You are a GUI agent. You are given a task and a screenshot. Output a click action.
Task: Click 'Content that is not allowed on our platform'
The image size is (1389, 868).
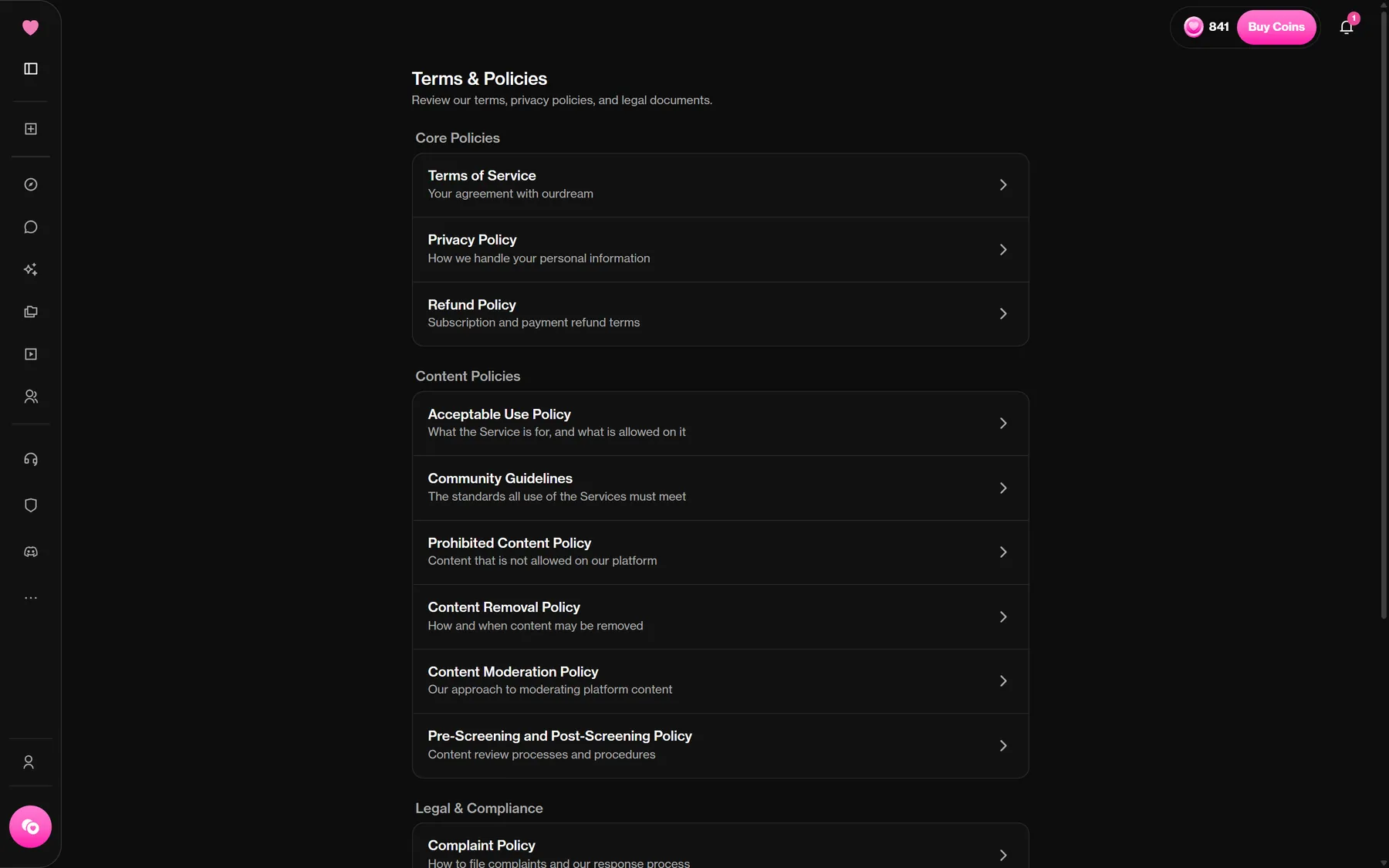coord(542,561)
